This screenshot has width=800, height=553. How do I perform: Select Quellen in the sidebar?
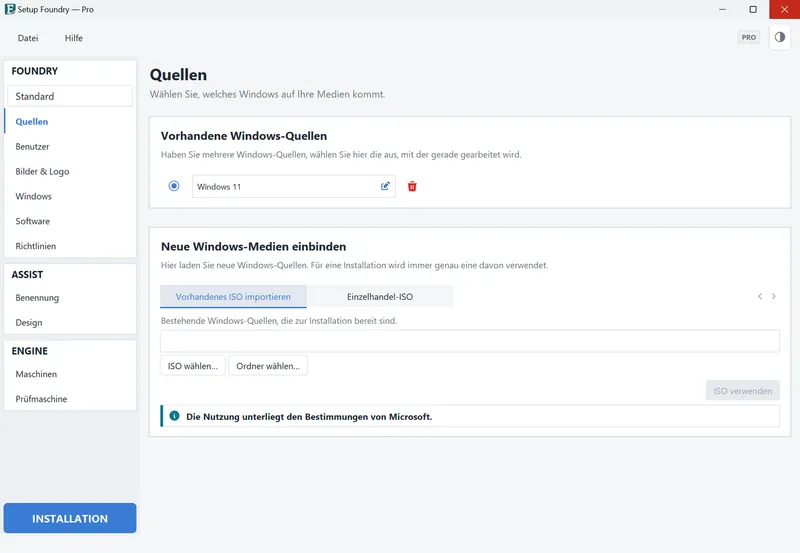(x=70, y=121)
